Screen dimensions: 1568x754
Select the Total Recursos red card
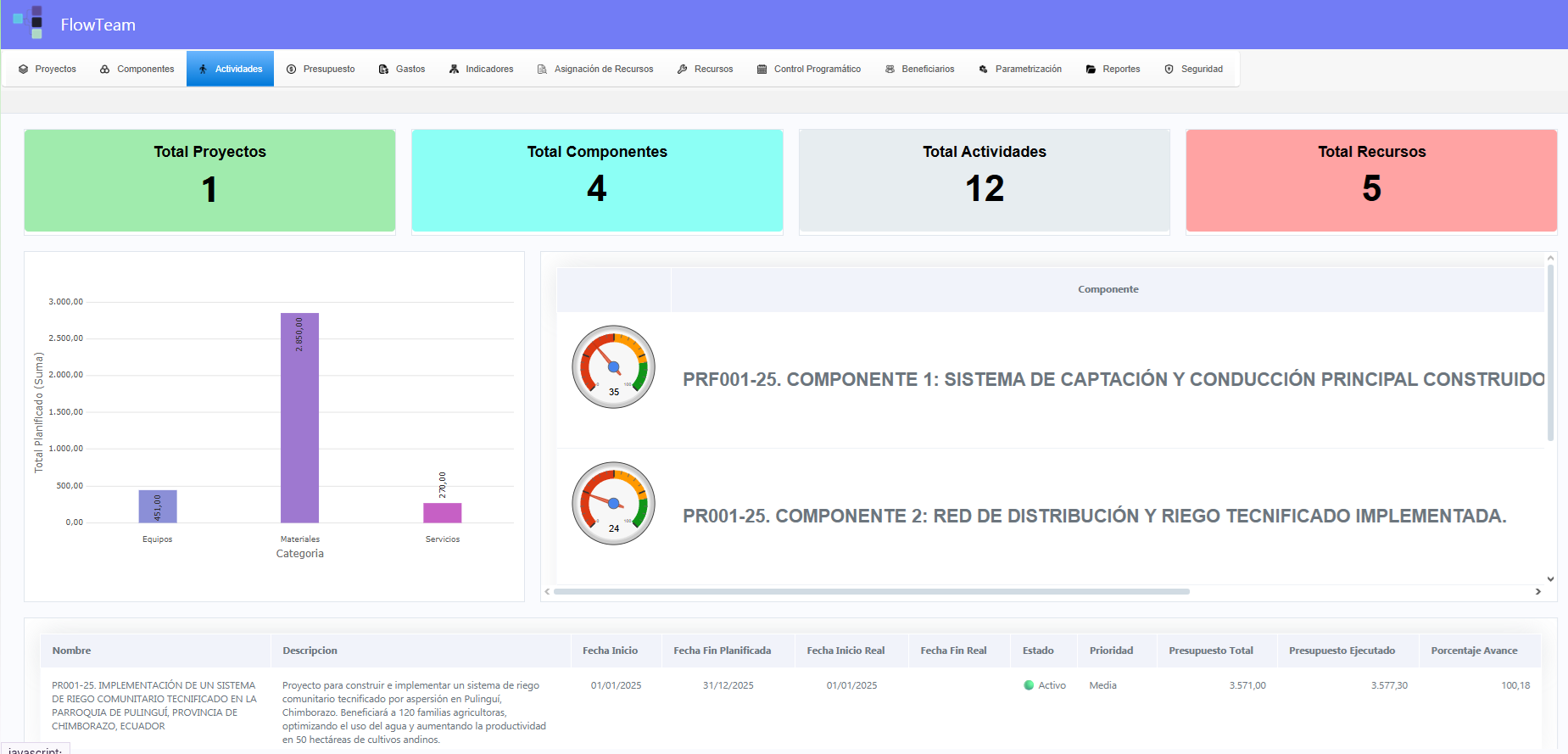1371,181
